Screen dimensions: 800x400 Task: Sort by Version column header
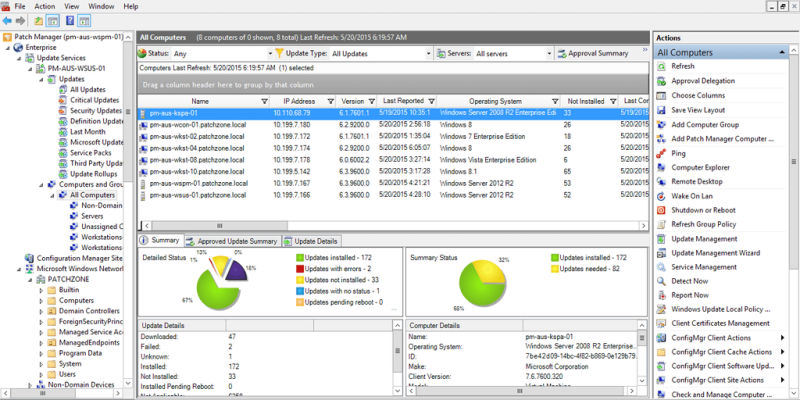(353, 101)
